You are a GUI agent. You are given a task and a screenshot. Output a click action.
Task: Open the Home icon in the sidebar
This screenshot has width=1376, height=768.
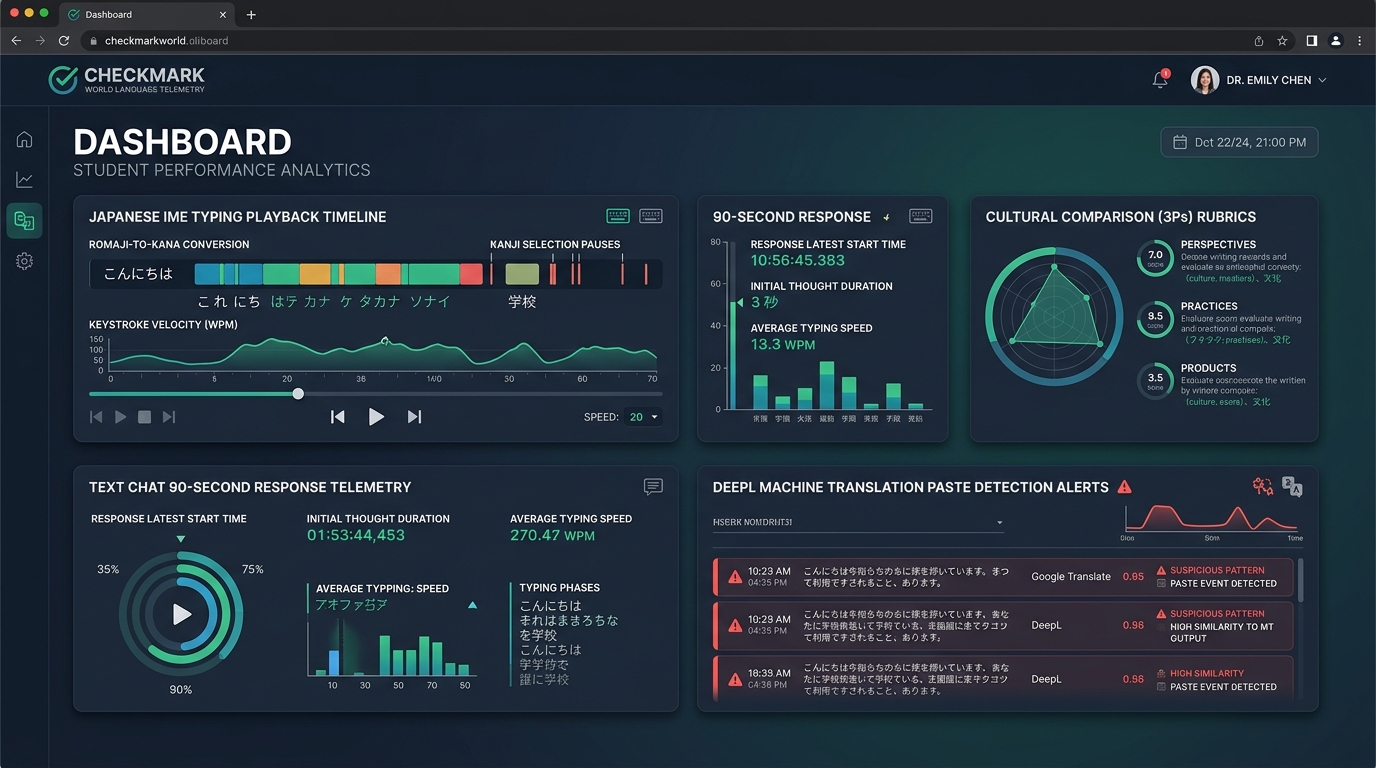click(x=24, y=140)
